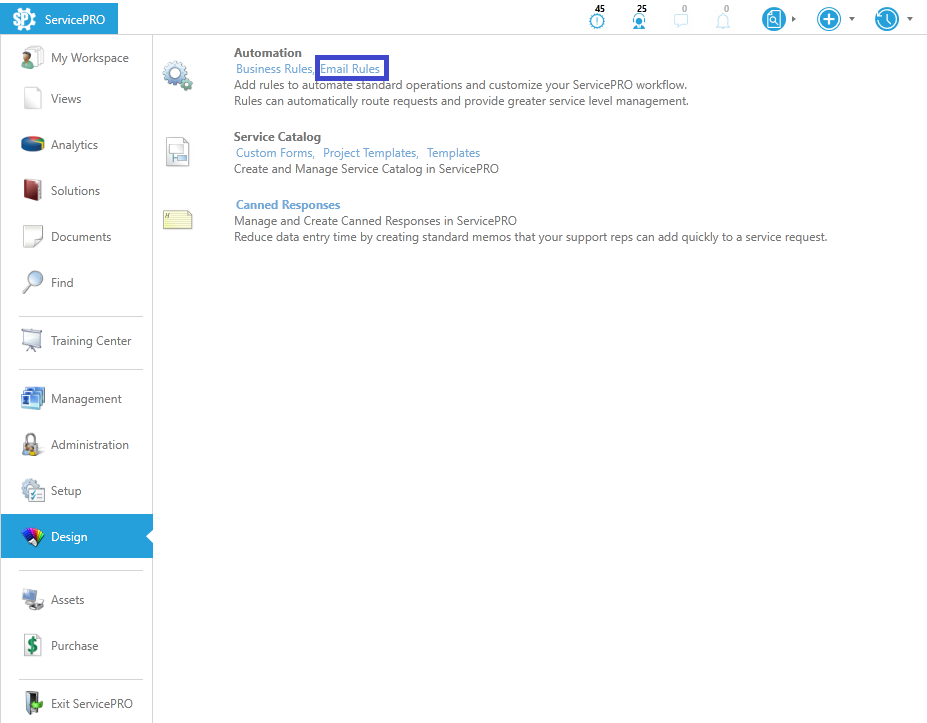Image resolution: width=927 pixels, height=723 pixels.
Task: Click 'Add rules to automate standard operations' text
Action: [x=461, y=85]
